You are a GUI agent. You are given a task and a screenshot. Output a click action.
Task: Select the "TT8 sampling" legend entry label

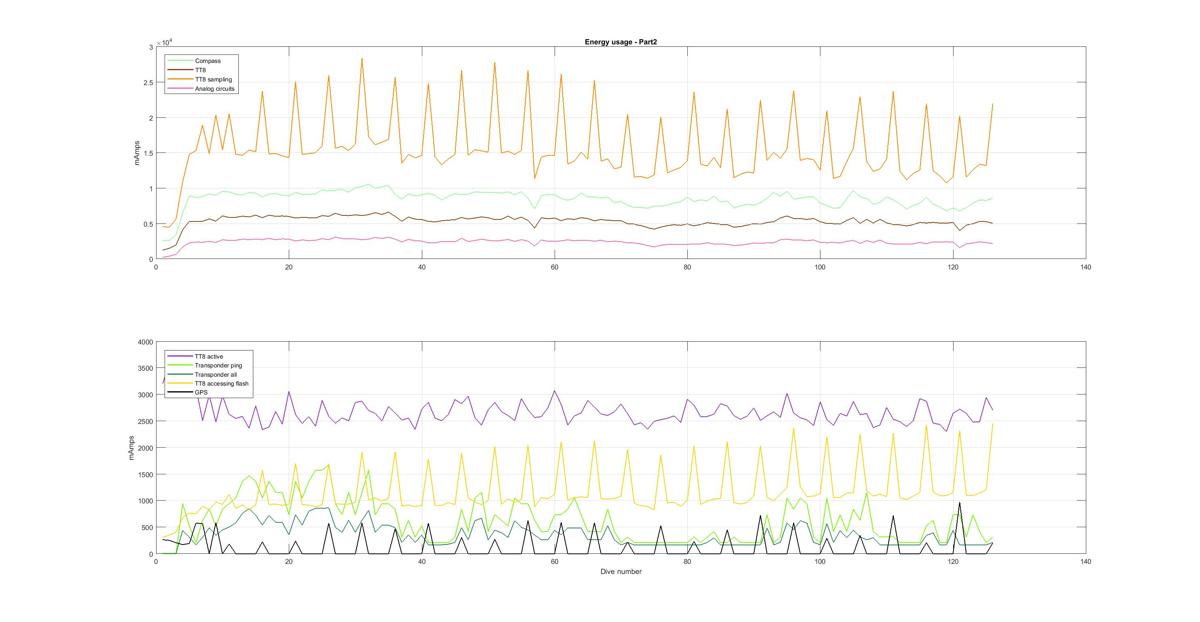213,79
